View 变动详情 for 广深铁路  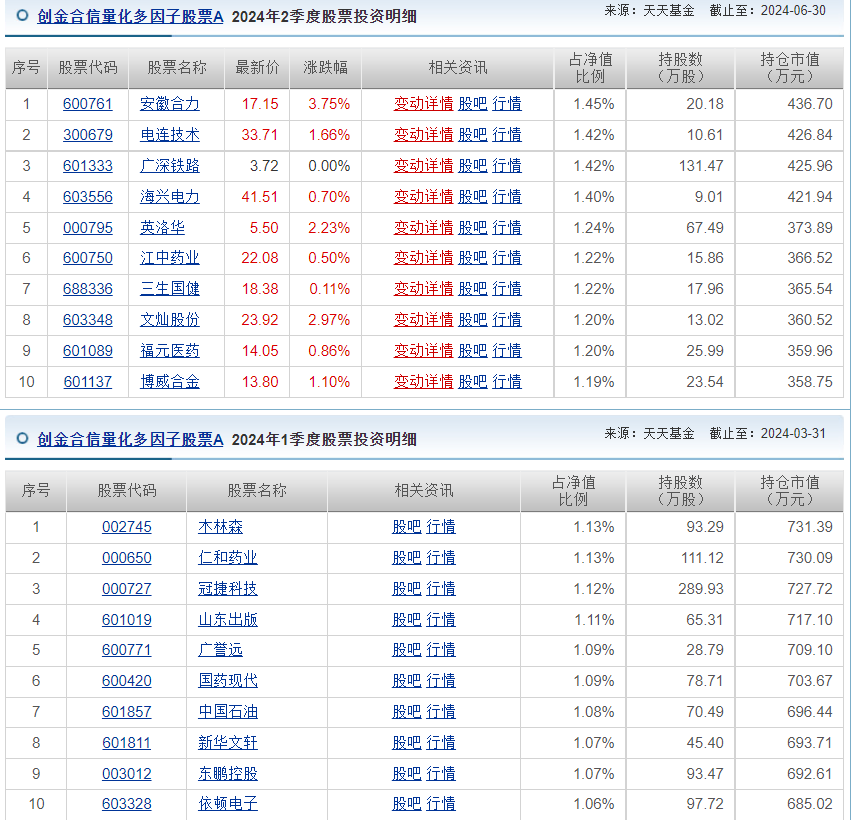[423, 166]
